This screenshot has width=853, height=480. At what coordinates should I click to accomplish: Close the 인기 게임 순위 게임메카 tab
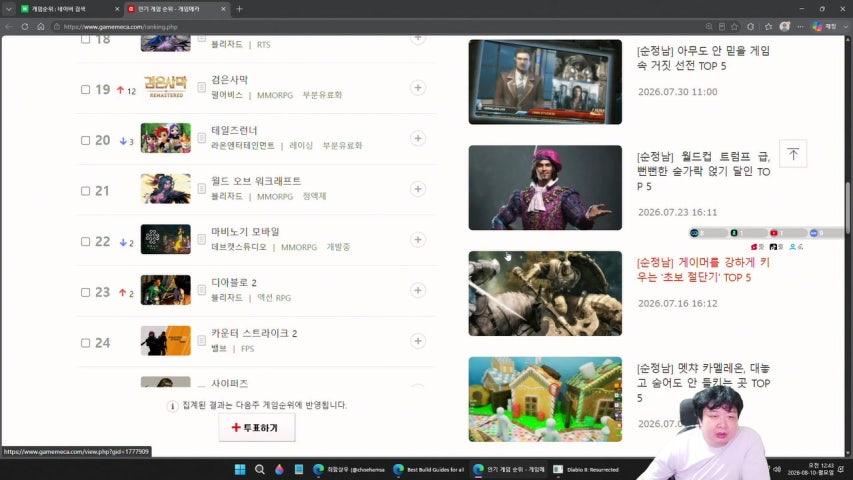tap(224, 9)
